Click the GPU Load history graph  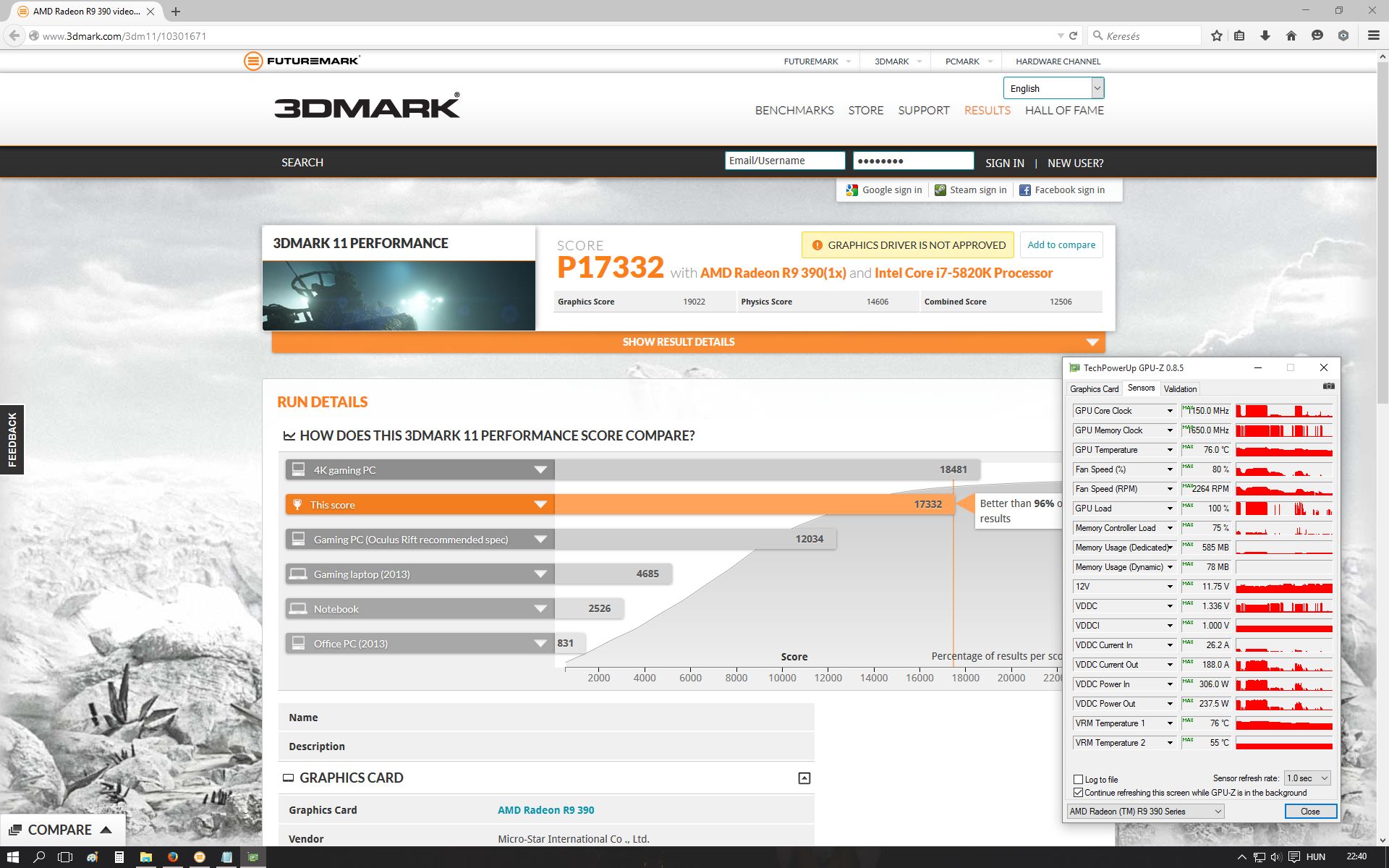1284,509
